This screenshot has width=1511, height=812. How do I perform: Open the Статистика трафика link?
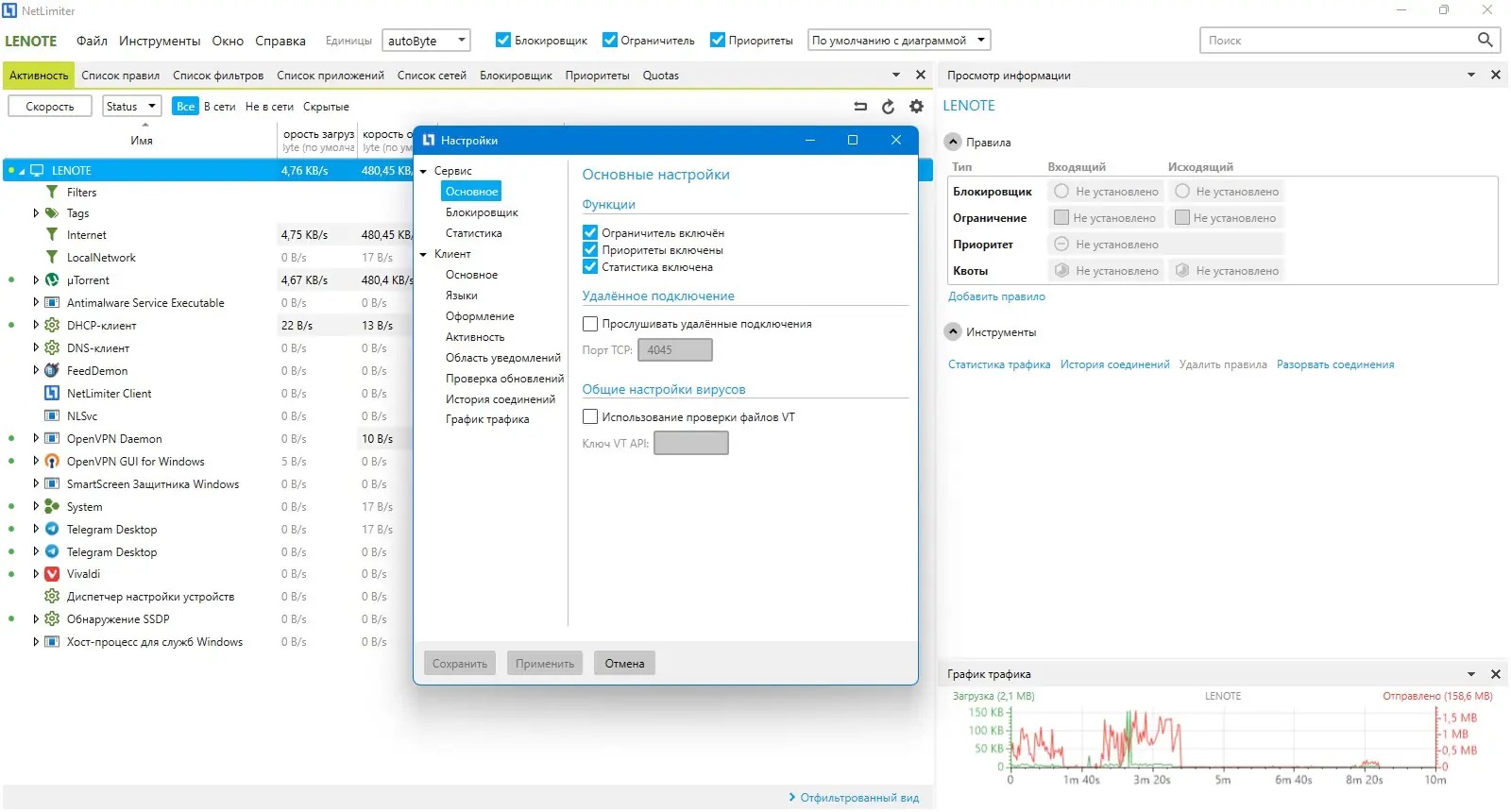point(999,364)
